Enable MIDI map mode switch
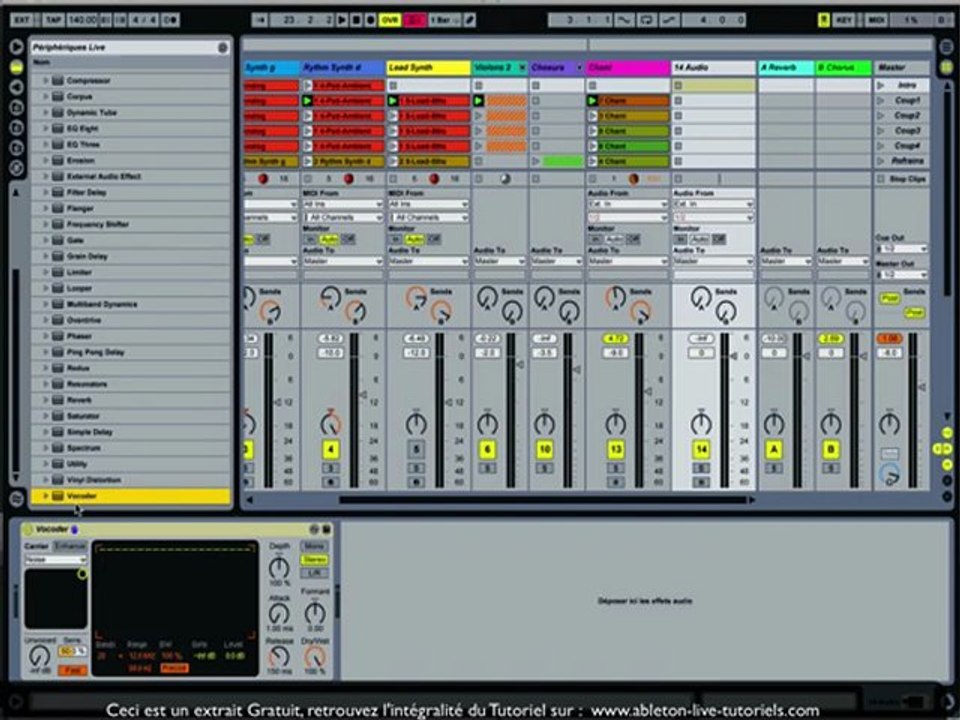 point(876,20)
